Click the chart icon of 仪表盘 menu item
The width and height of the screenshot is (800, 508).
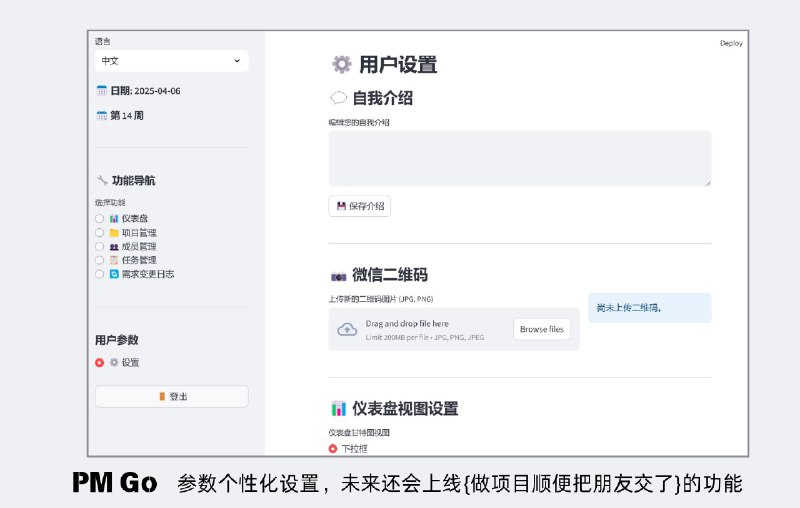coord(114,219)
